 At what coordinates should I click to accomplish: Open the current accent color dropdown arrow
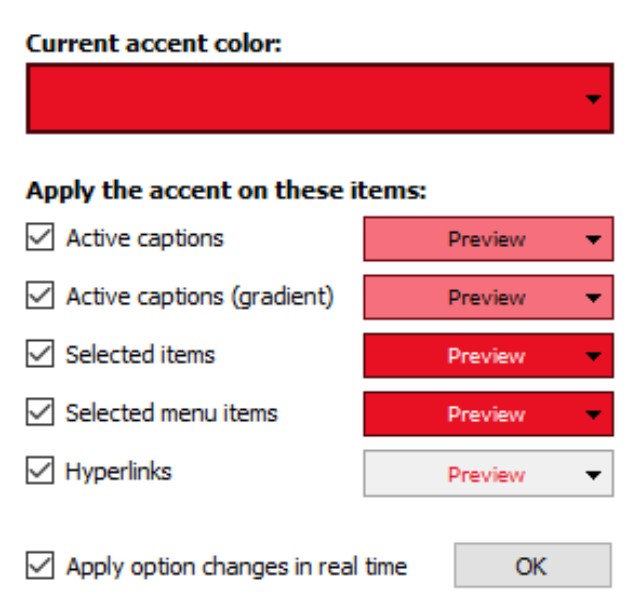click(x=593, y=100)
